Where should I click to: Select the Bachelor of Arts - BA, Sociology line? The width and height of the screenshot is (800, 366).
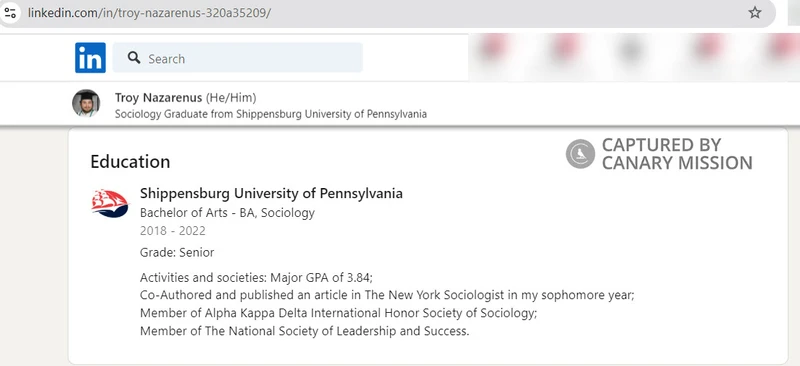click(x=228, y=213)
